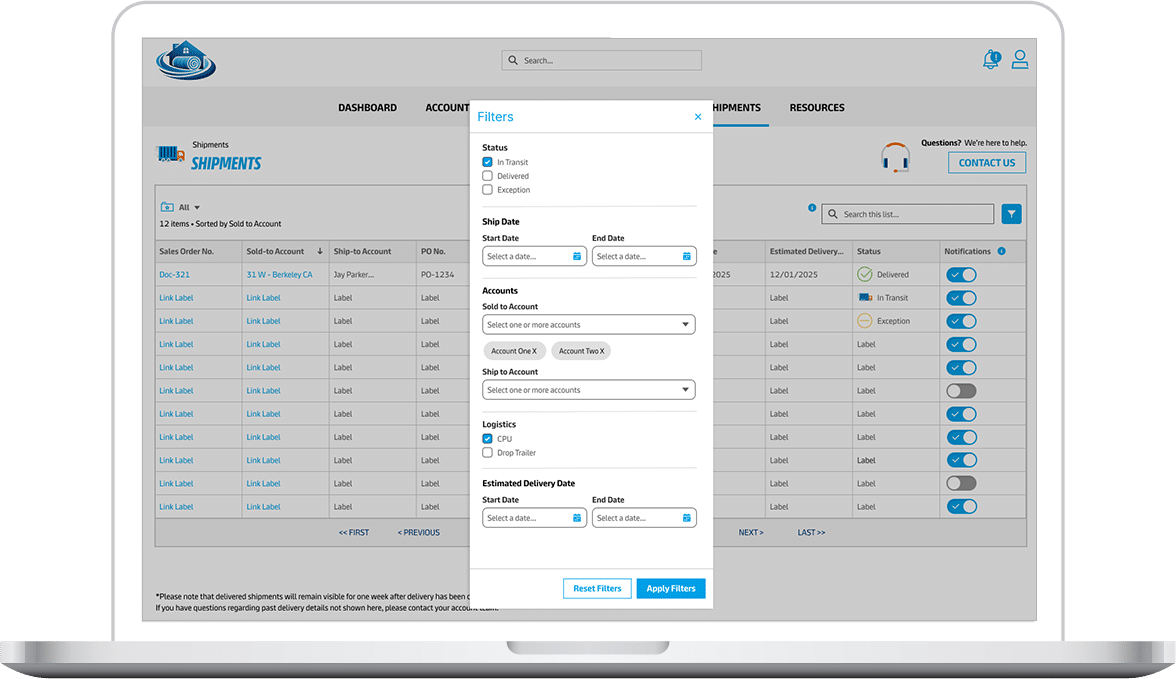1176x679 pixels.
Task: Expand the Ship to Account dropdown
Action: 588,390
